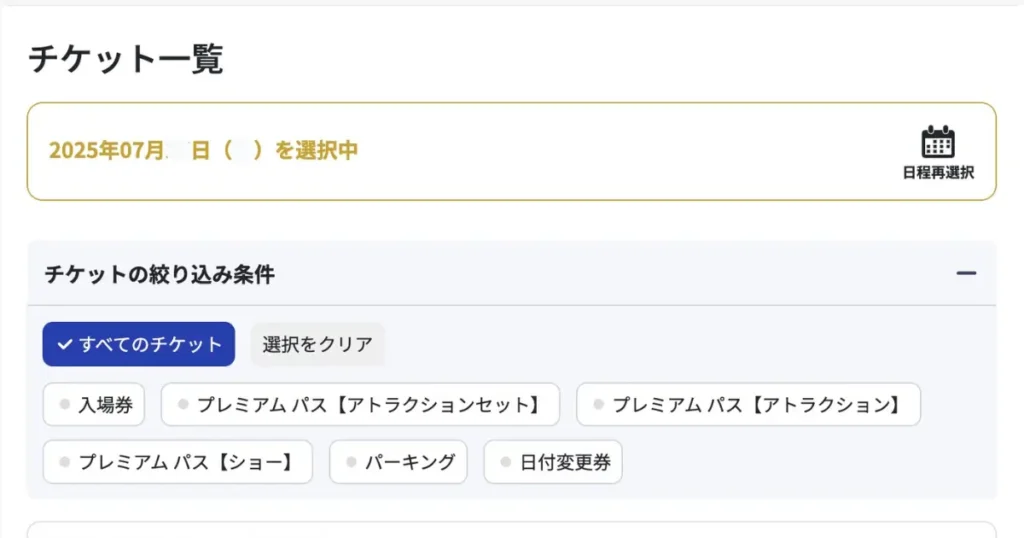Toggle the プレミアム パス【アトラクションセット】 filter
This screenshot has height=538, width=1024.
tap(360, 405)
